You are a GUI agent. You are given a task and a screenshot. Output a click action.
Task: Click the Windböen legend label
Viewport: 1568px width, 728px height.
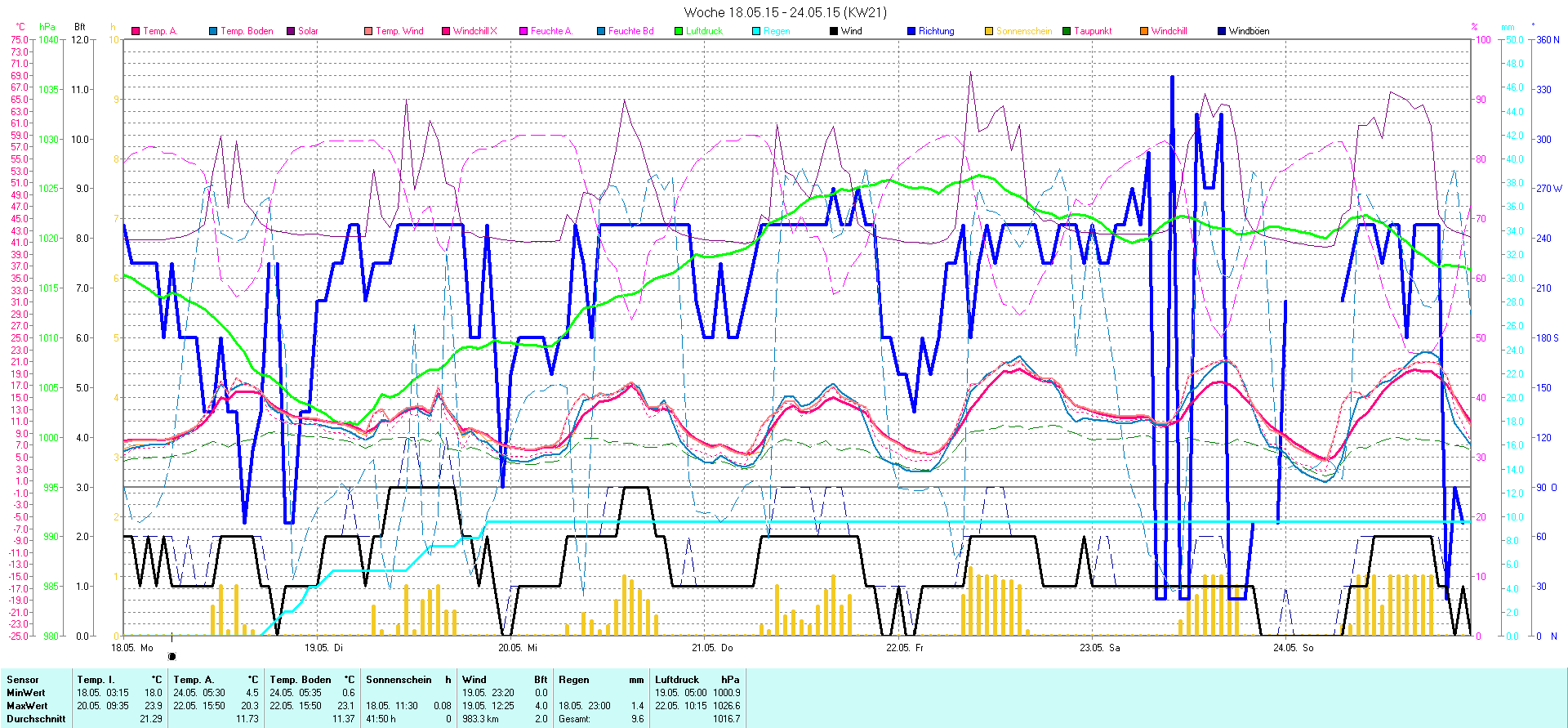(1249, 31)
